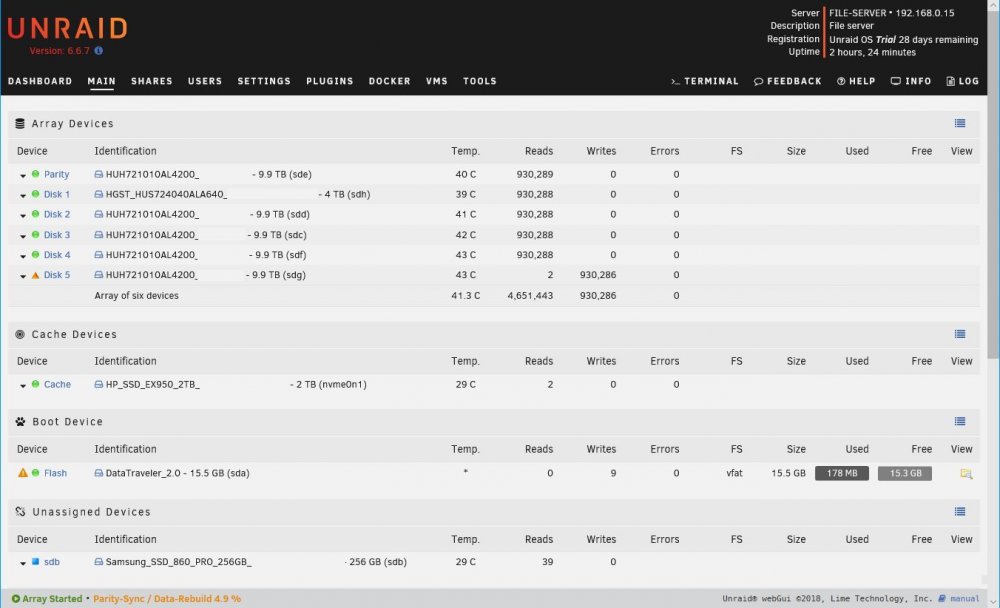Open the Settings tab
Image resolution: width=1000 pixels, height=608 pixels.
click(x=264, y=81)
